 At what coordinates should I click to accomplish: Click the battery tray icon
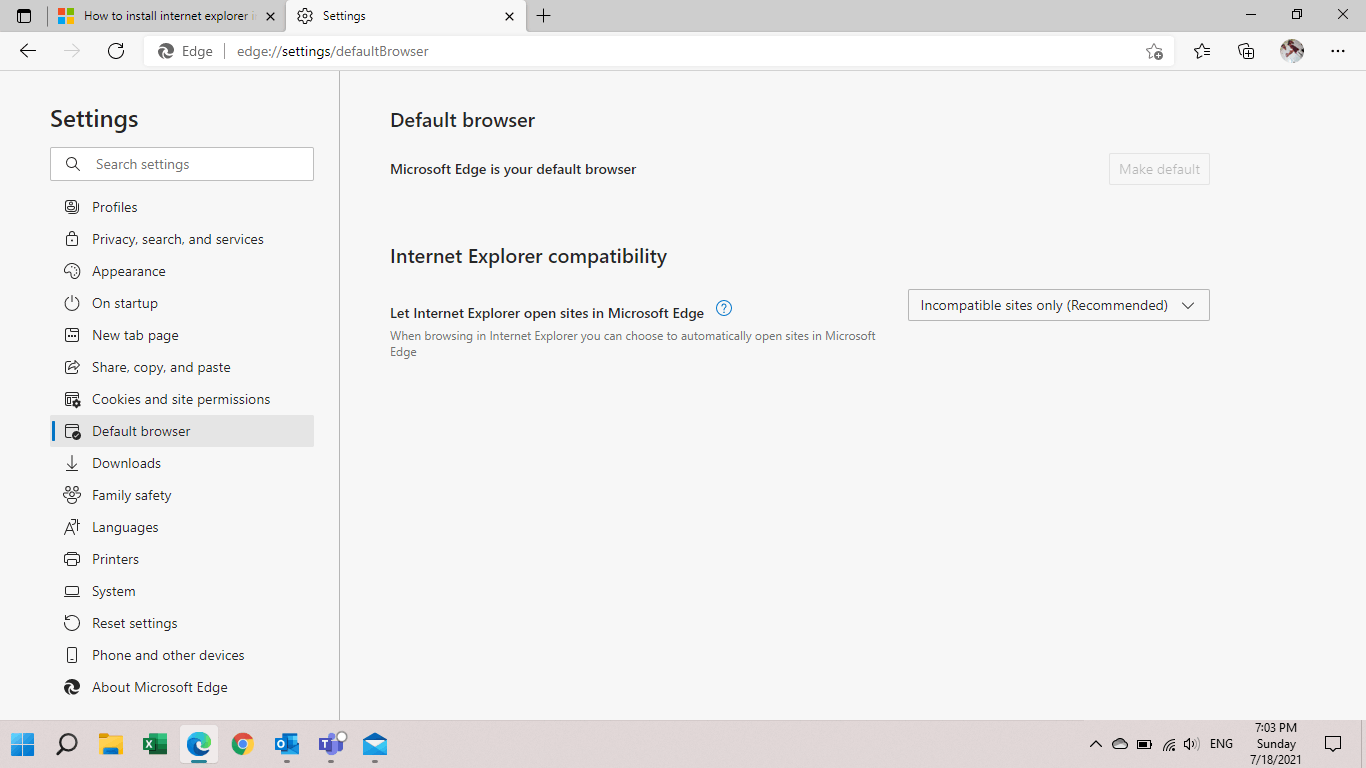pos(1144,744)
